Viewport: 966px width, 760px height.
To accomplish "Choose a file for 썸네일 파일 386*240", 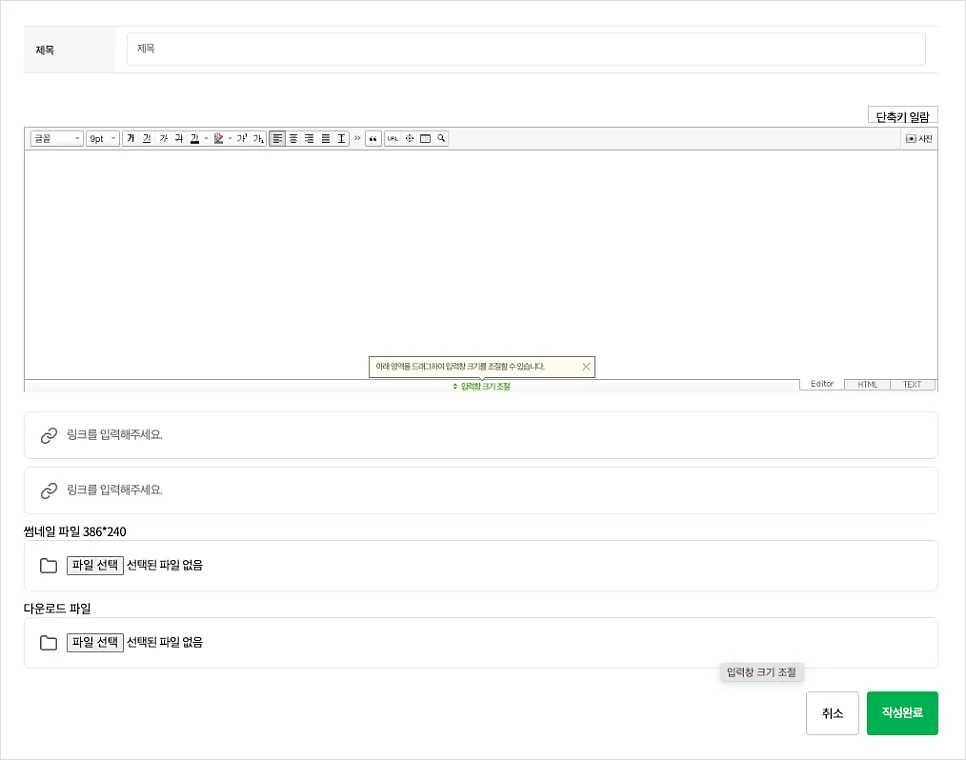I will (x=95, y=565).
